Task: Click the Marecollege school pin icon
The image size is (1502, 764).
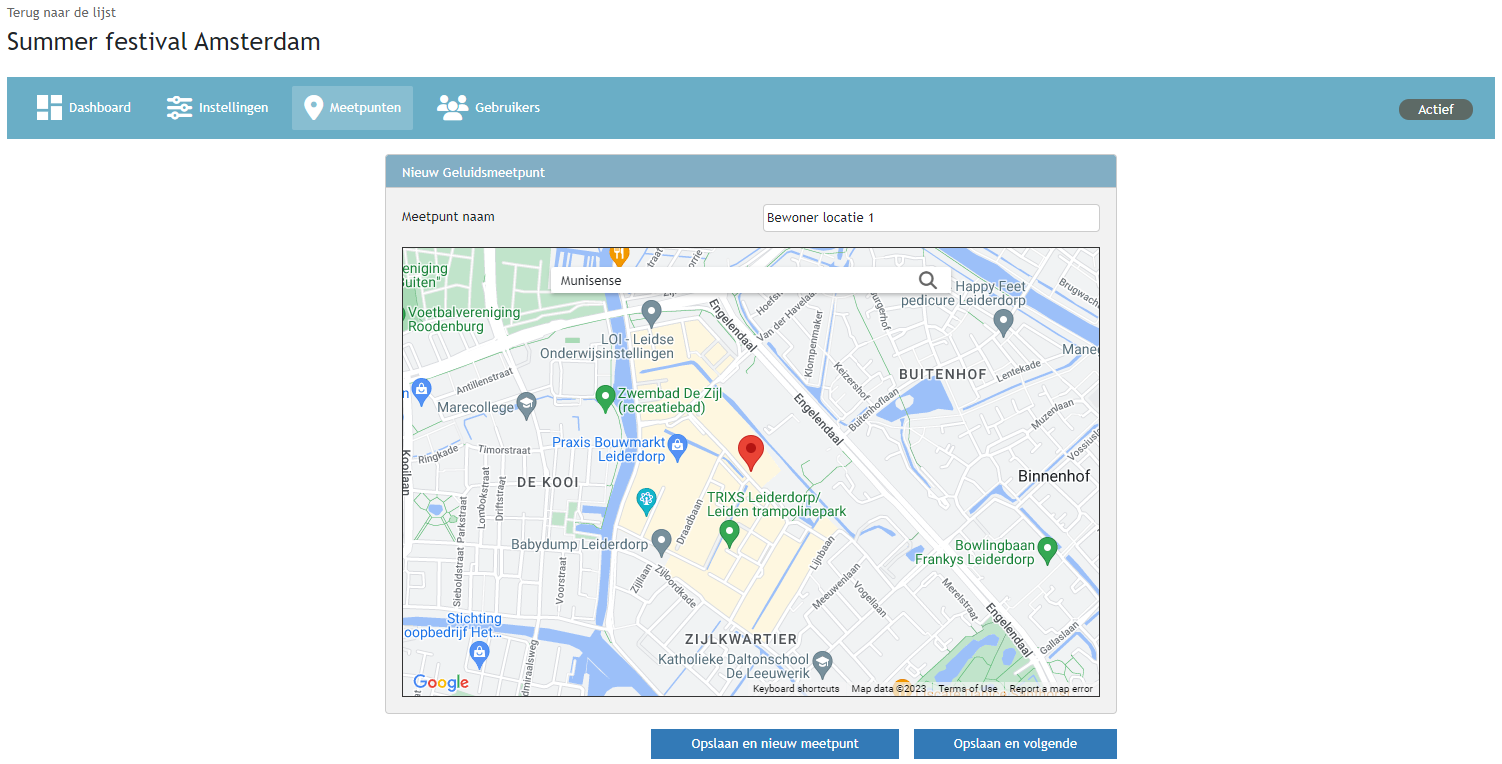Action: [x=527, y=405]
